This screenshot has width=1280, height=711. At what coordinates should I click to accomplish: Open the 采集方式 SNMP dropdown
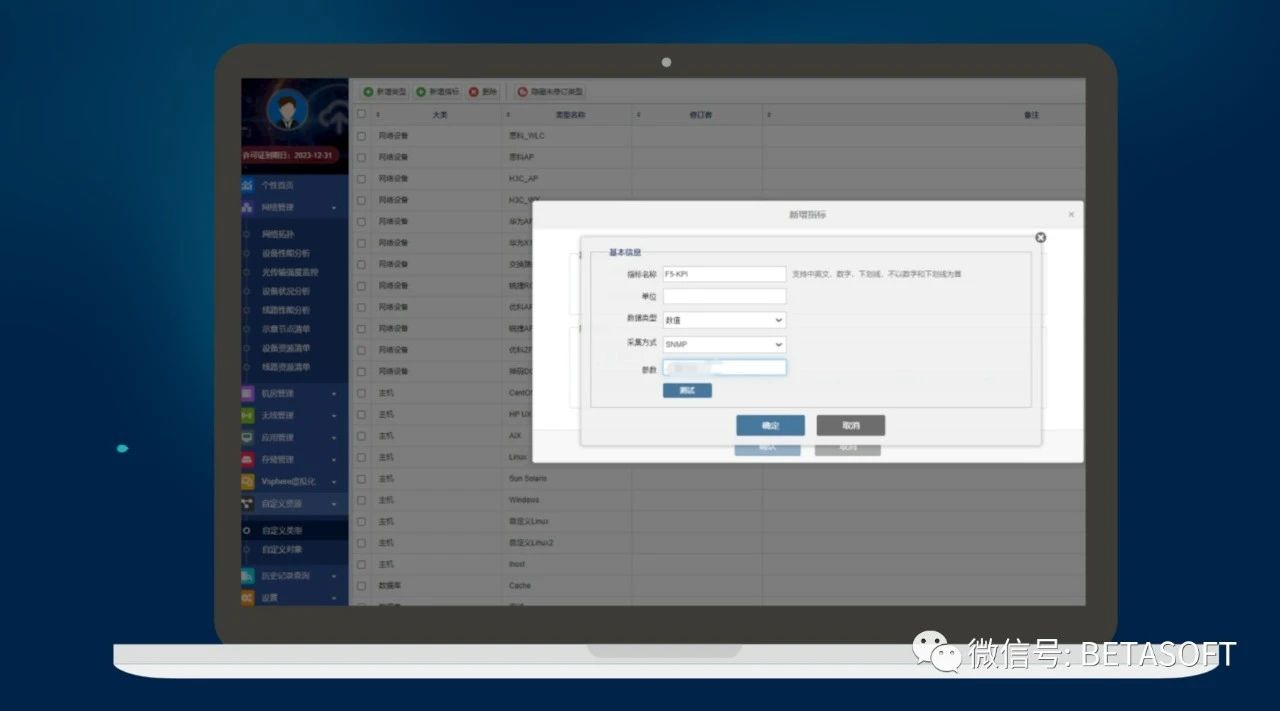(x=724, y=345)
